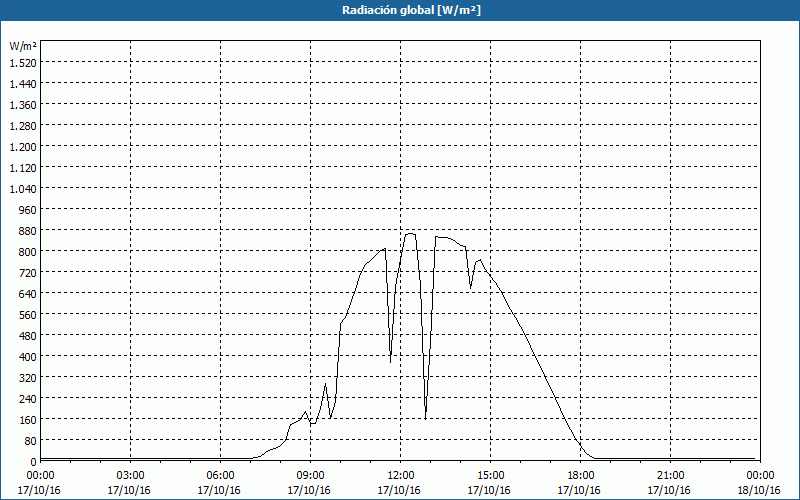
Task: Click the 160 y-axis value
Action: point(28,419)
